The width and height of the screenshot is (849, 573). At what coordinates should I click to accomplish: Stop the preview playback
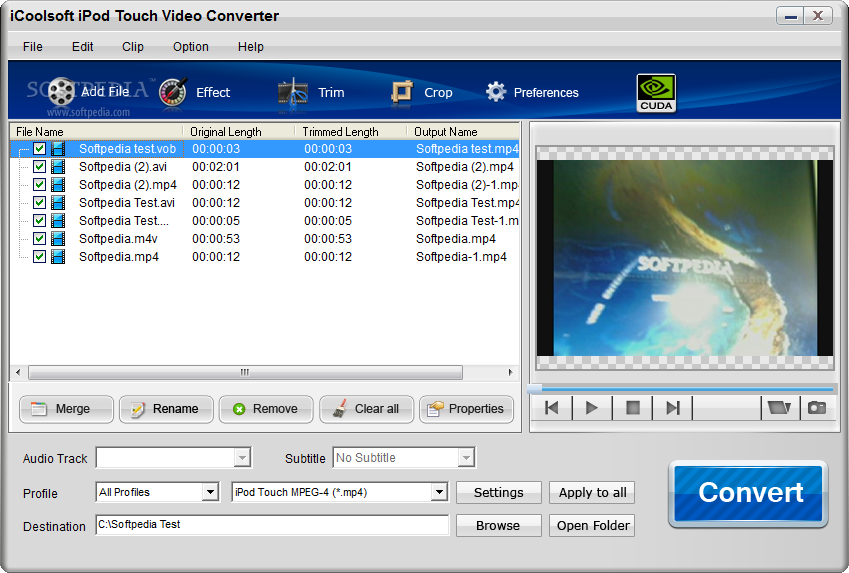click(x=632, y=408)
